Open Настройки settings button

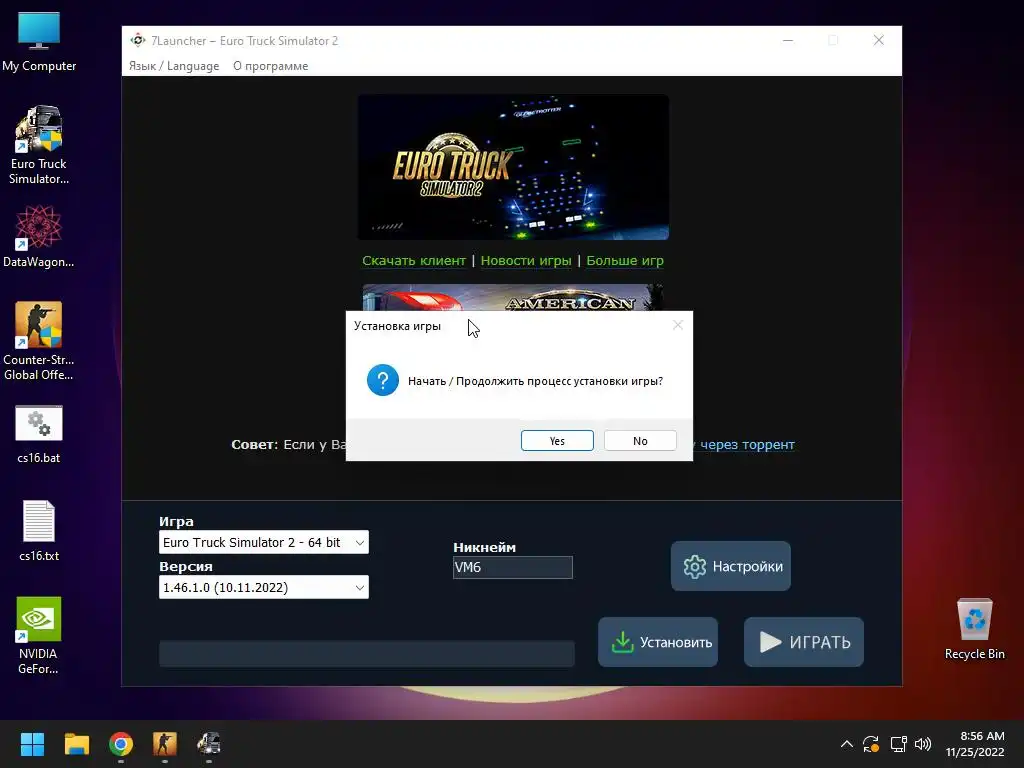click(731, 566)
